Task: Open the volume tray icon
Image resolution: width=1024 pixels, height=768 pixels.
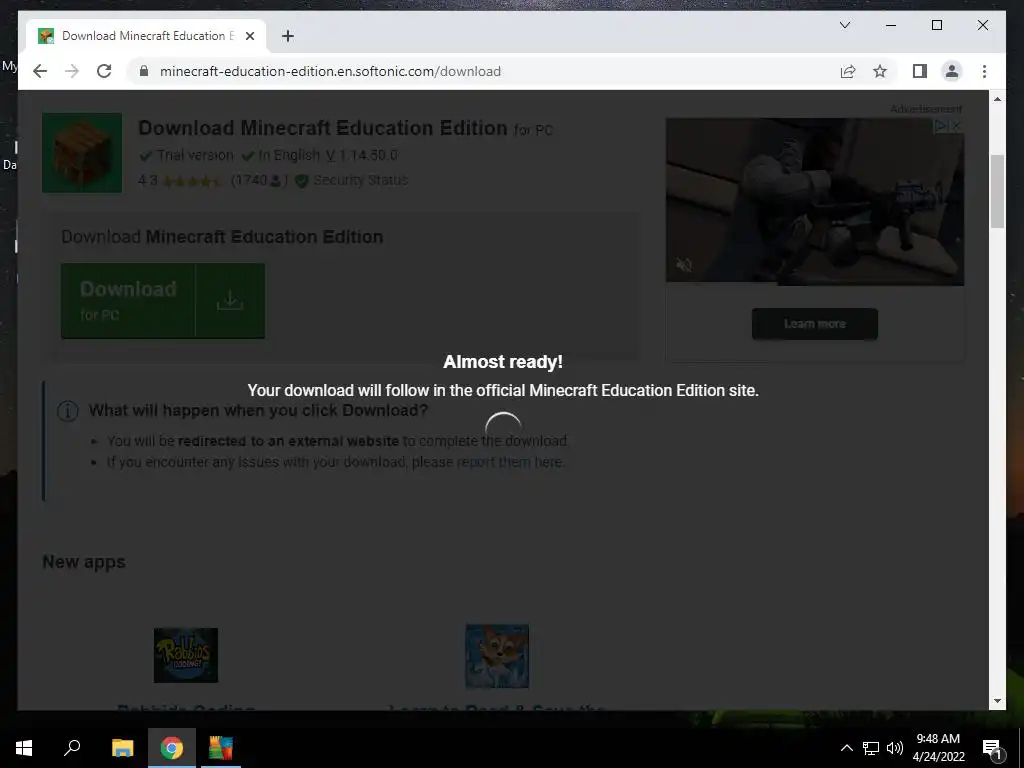Action: pyautogui.click(x=895, y=748)
